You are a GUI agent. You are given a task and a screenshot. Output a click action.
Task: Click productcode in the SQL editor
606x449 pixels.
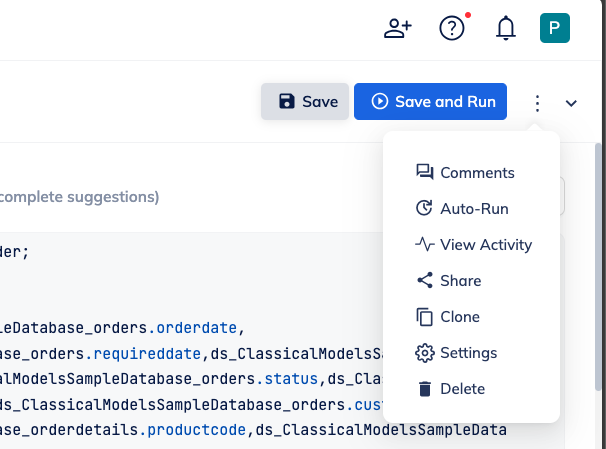[x=196, y=430]
